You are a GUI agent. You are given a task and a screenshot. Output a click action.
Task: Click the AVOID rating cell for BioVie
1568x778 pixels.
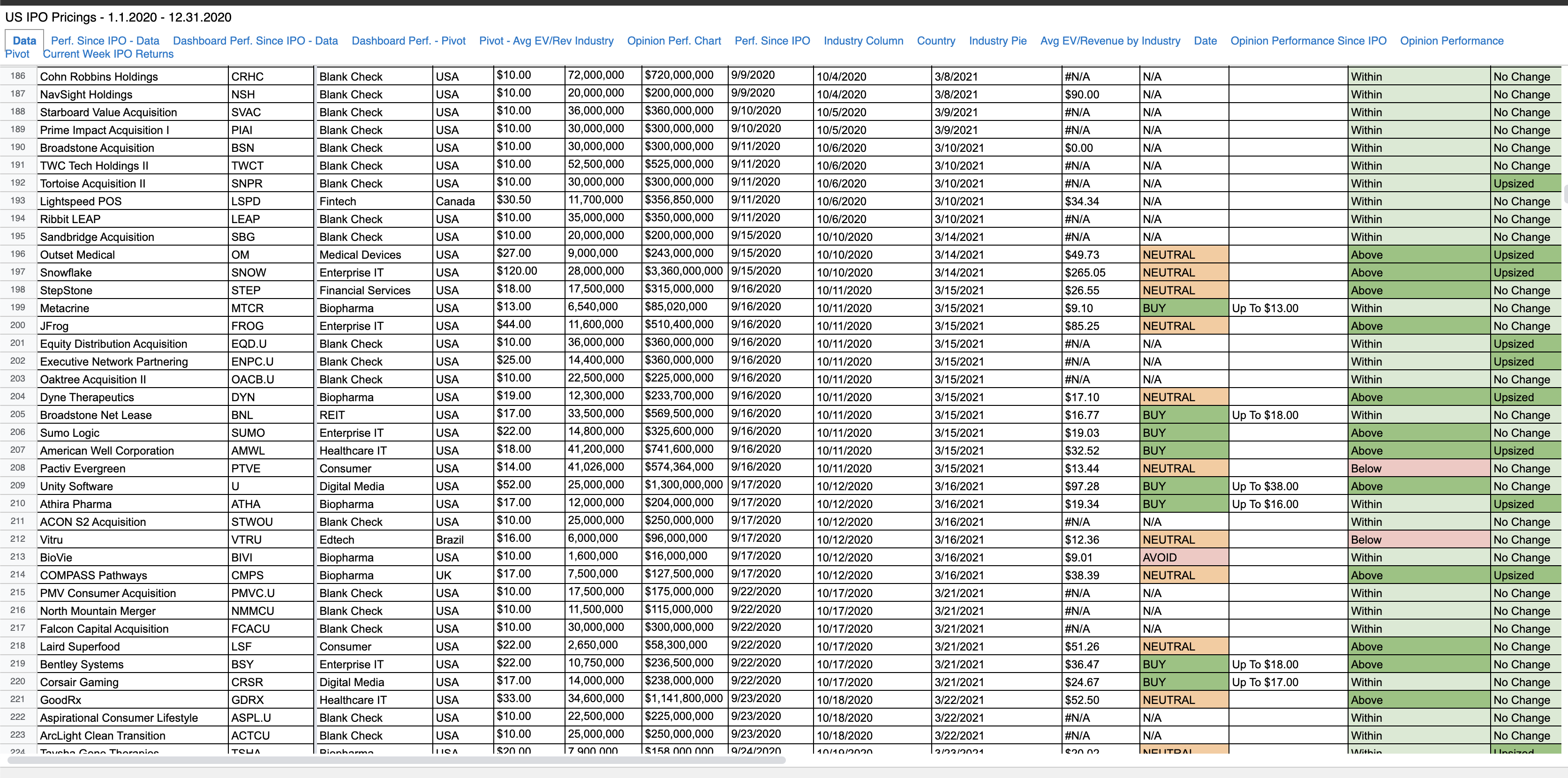point(1183,557)
